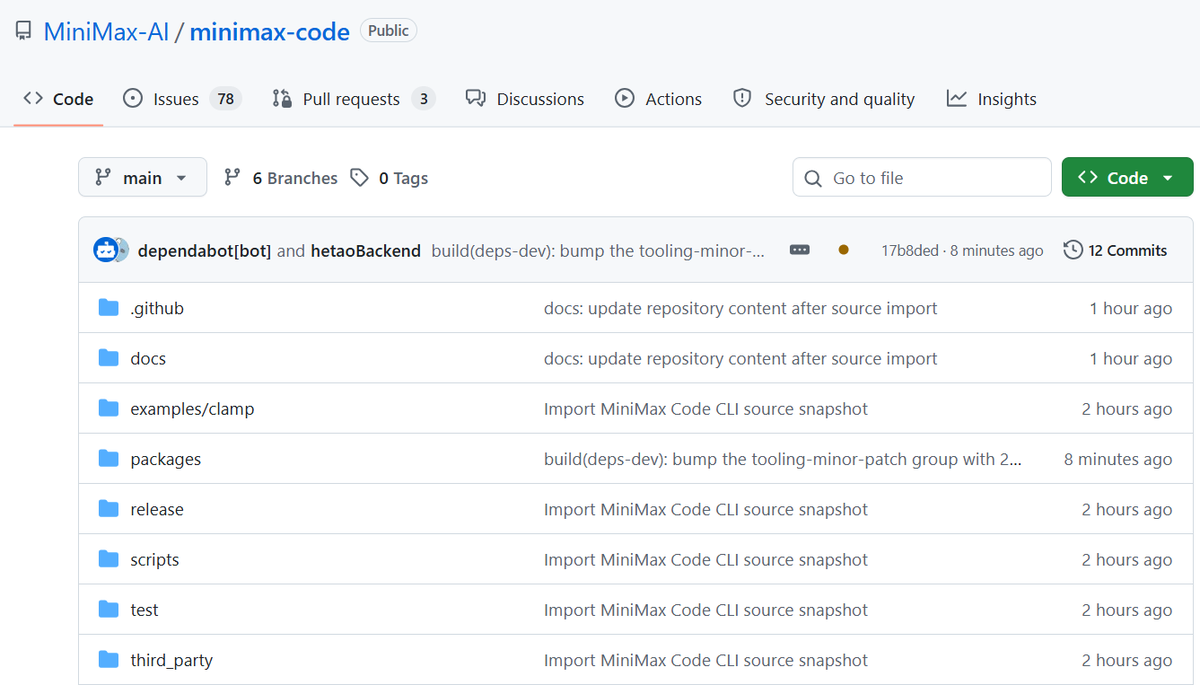Click the Pull requests count badge 3
Screen dimensions: 1200x685
424,99
